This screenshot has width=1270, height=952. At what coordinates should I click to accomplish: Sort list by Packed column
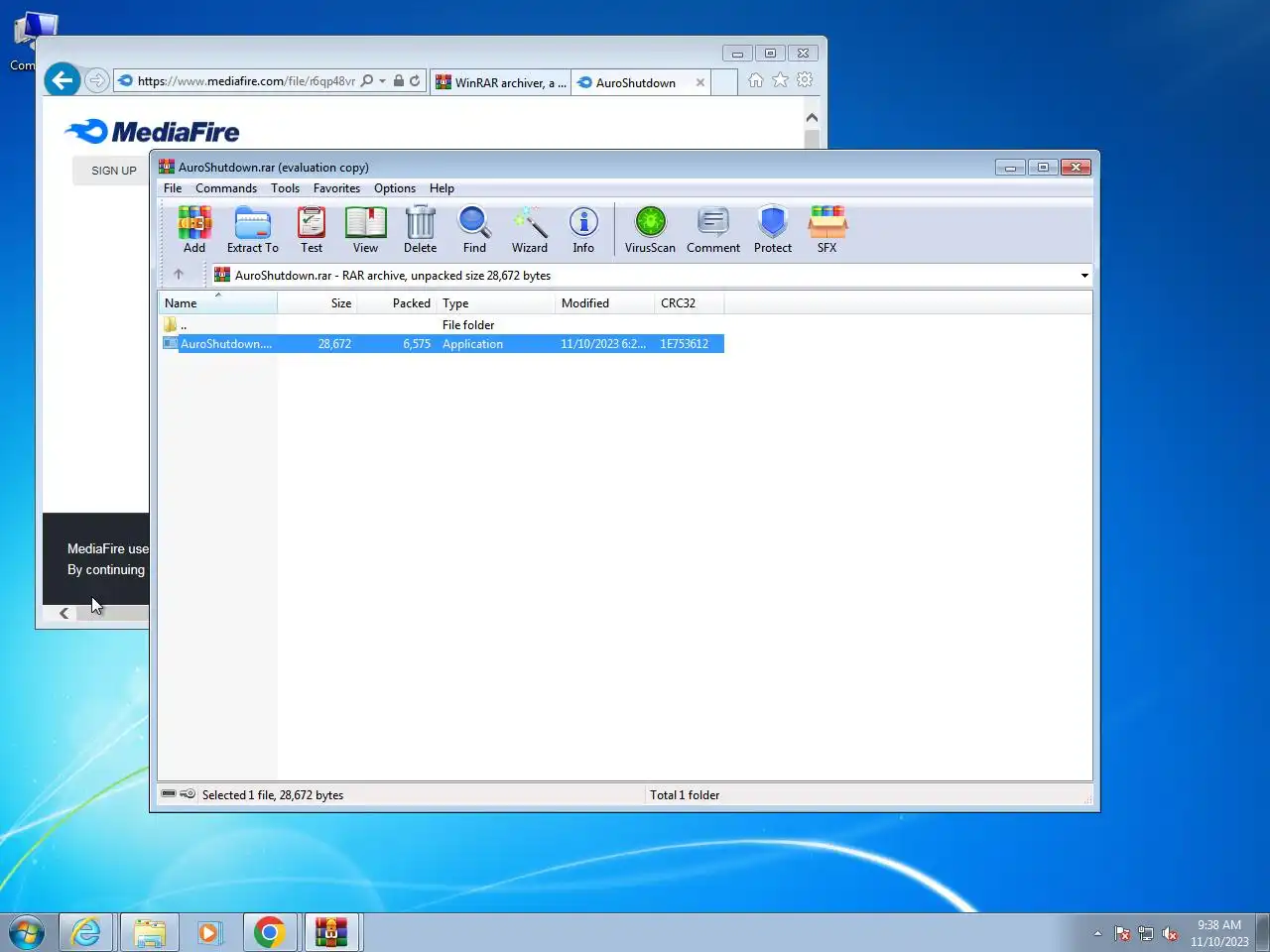pyautogui.click(x=397, y=303)
